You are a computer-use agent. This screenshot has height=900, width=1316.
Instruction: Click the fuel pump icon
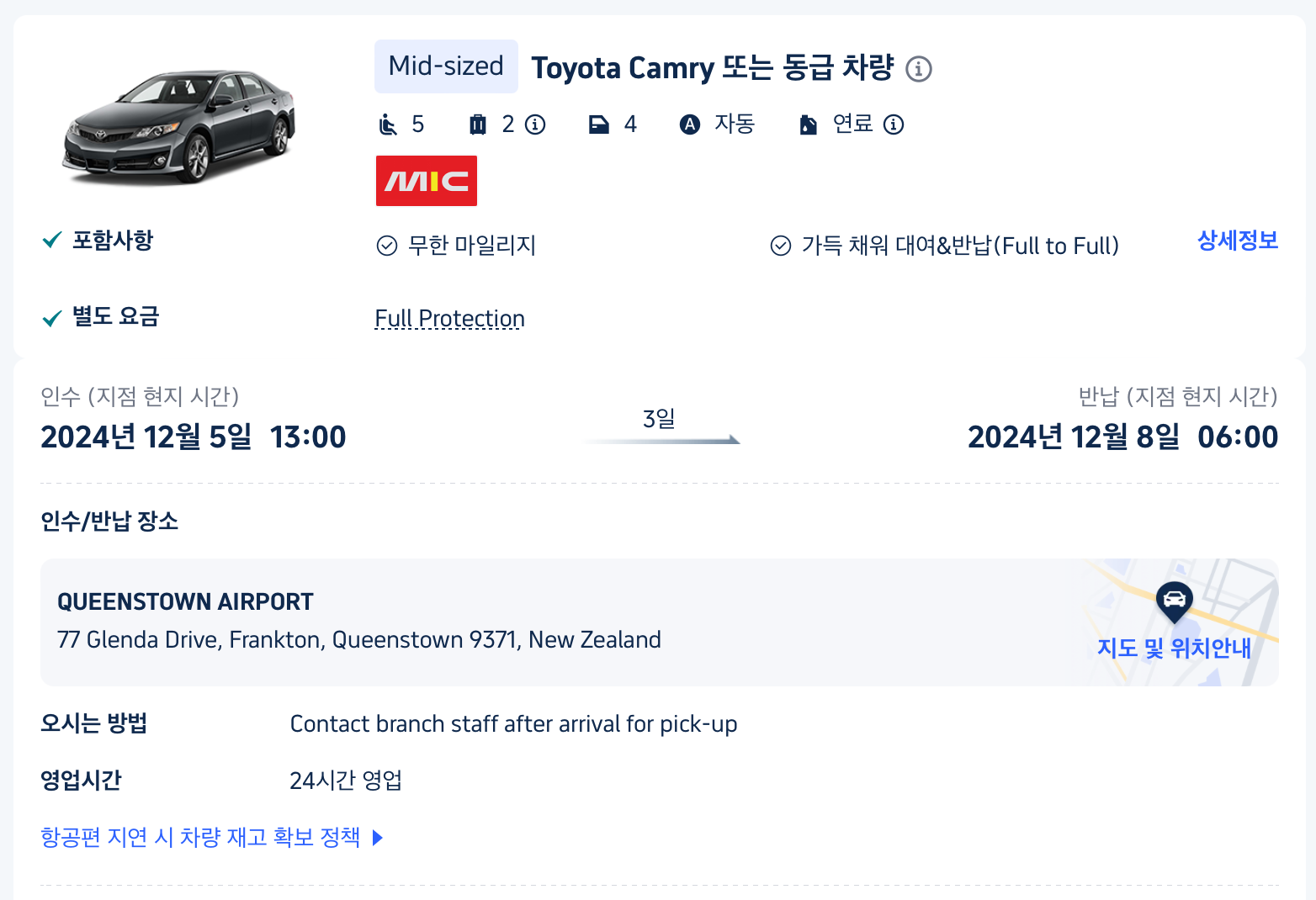(808, 125)
